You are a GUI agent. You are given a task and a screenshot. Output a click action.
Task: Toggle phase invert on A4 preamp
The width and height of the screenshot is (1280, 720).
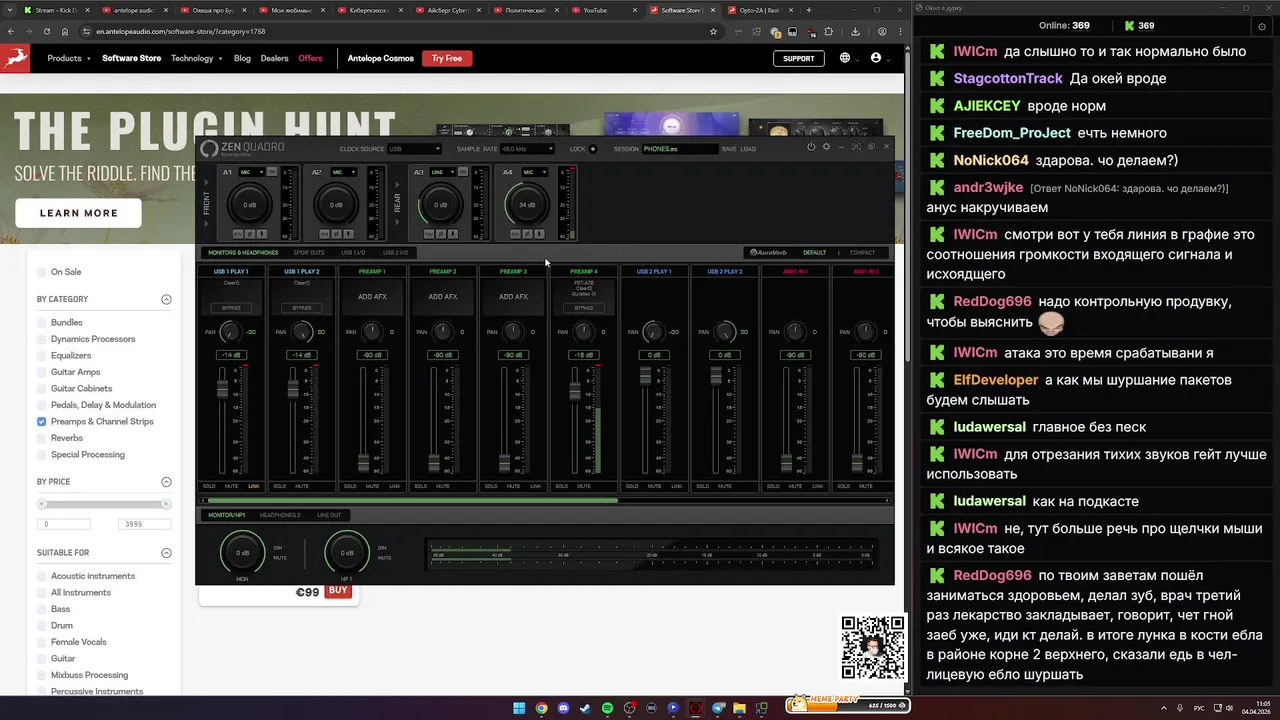(527, 234)
